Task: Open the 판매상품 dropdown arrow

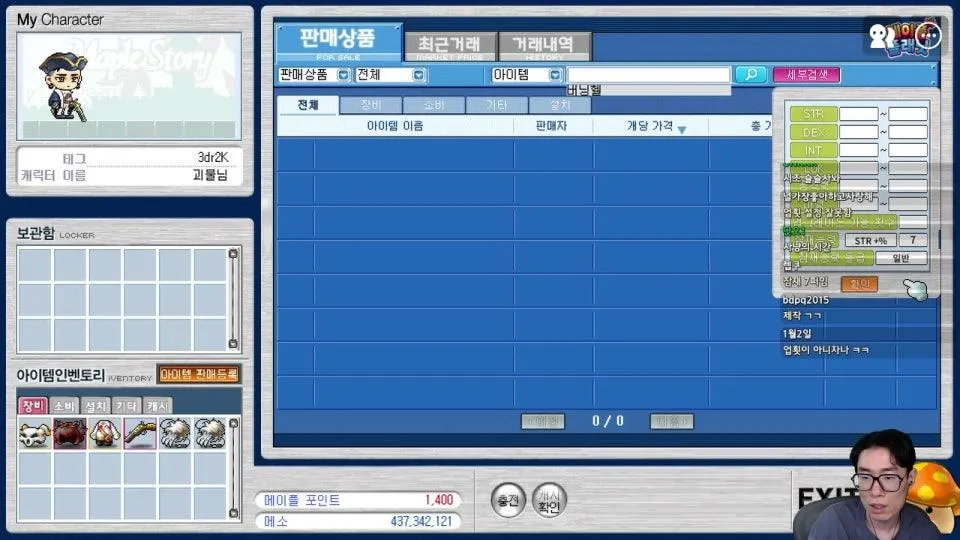Action: 343,75
